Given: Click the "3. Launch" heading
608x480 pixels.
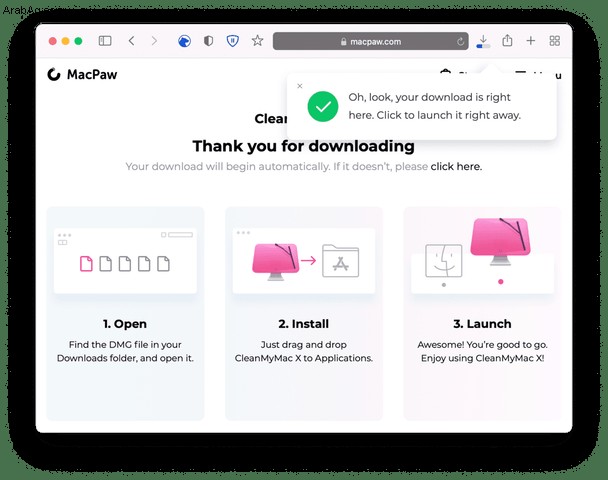Looking at the screenshot, I should [x=482, y=324].
